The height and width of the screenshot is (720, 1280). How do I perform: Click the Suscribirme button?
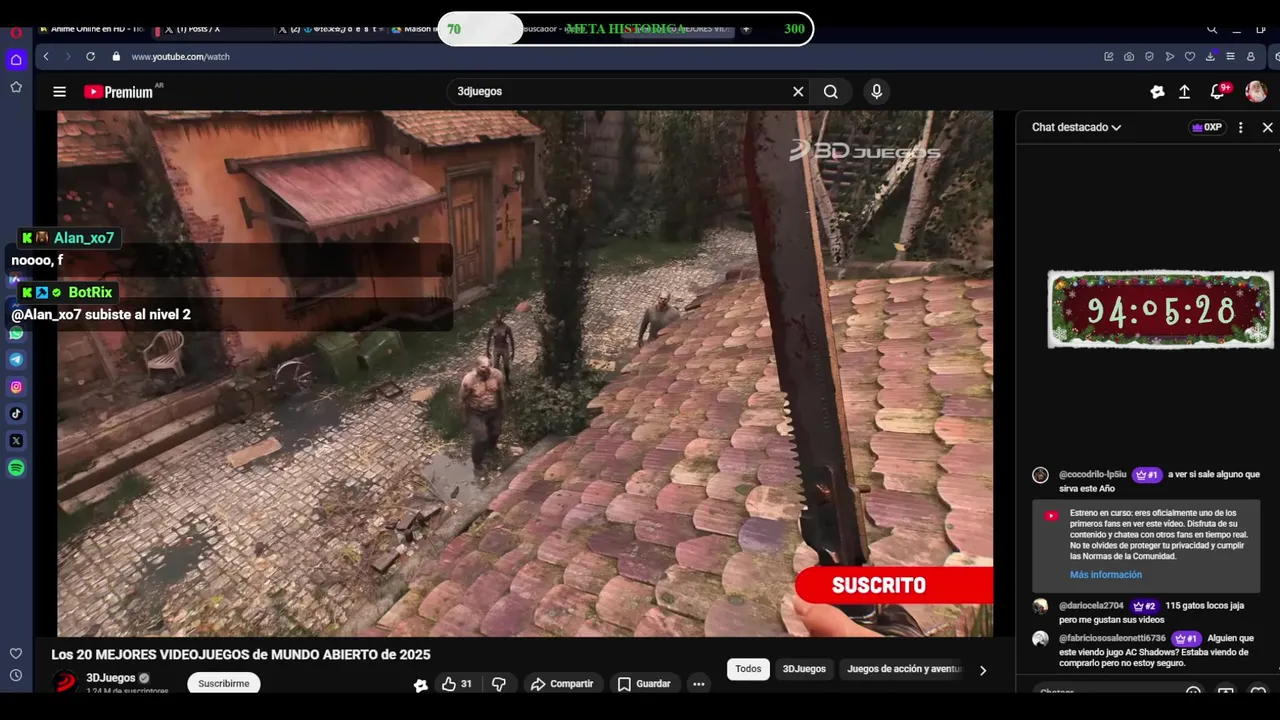(x=224, y=684)
